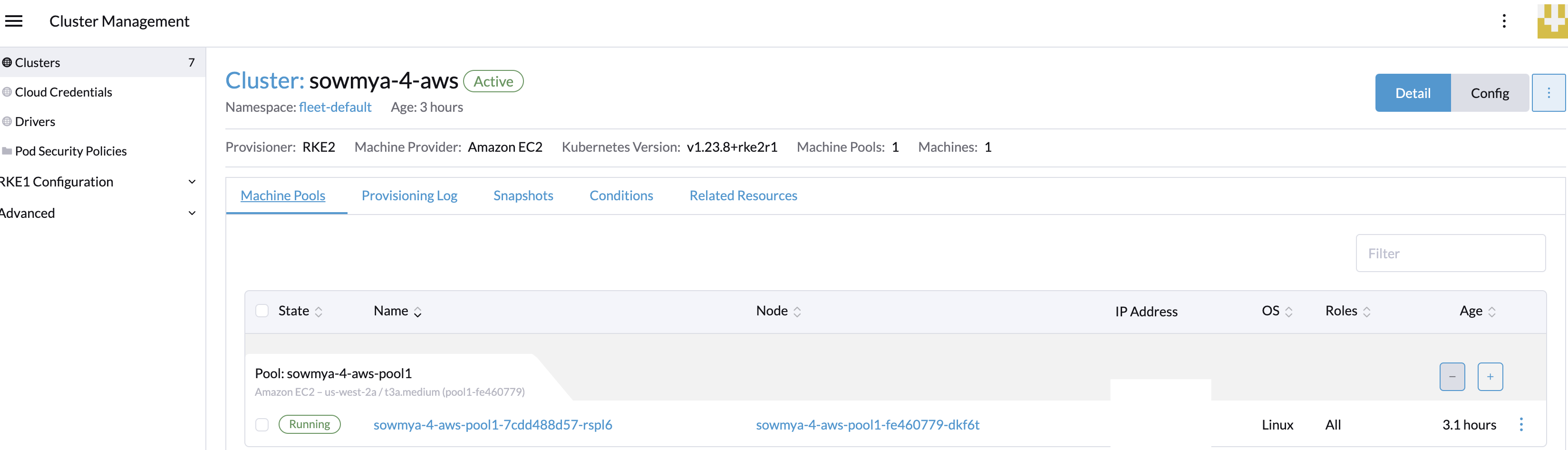Viewport: 1568px width, 450px height.
Task: Switch to the Config view
Action: click(1490, 93)
